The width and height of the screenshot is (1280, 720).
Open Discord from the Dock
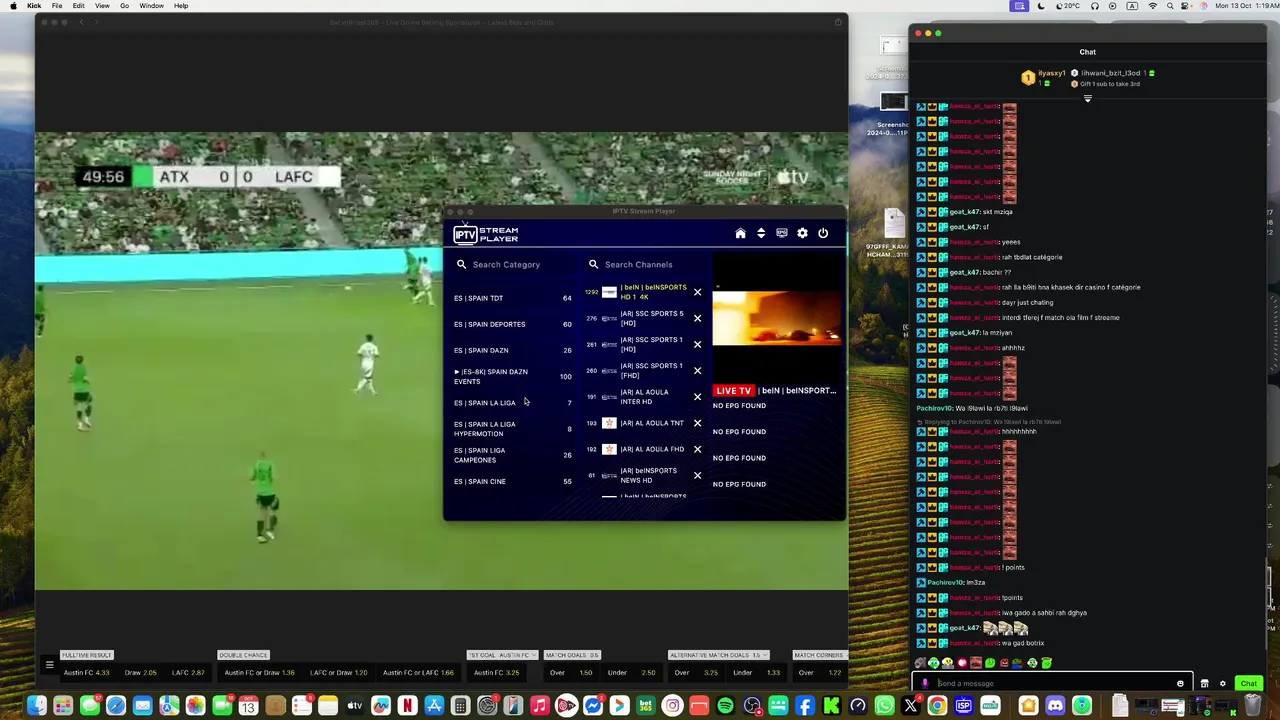(1055, 707)
